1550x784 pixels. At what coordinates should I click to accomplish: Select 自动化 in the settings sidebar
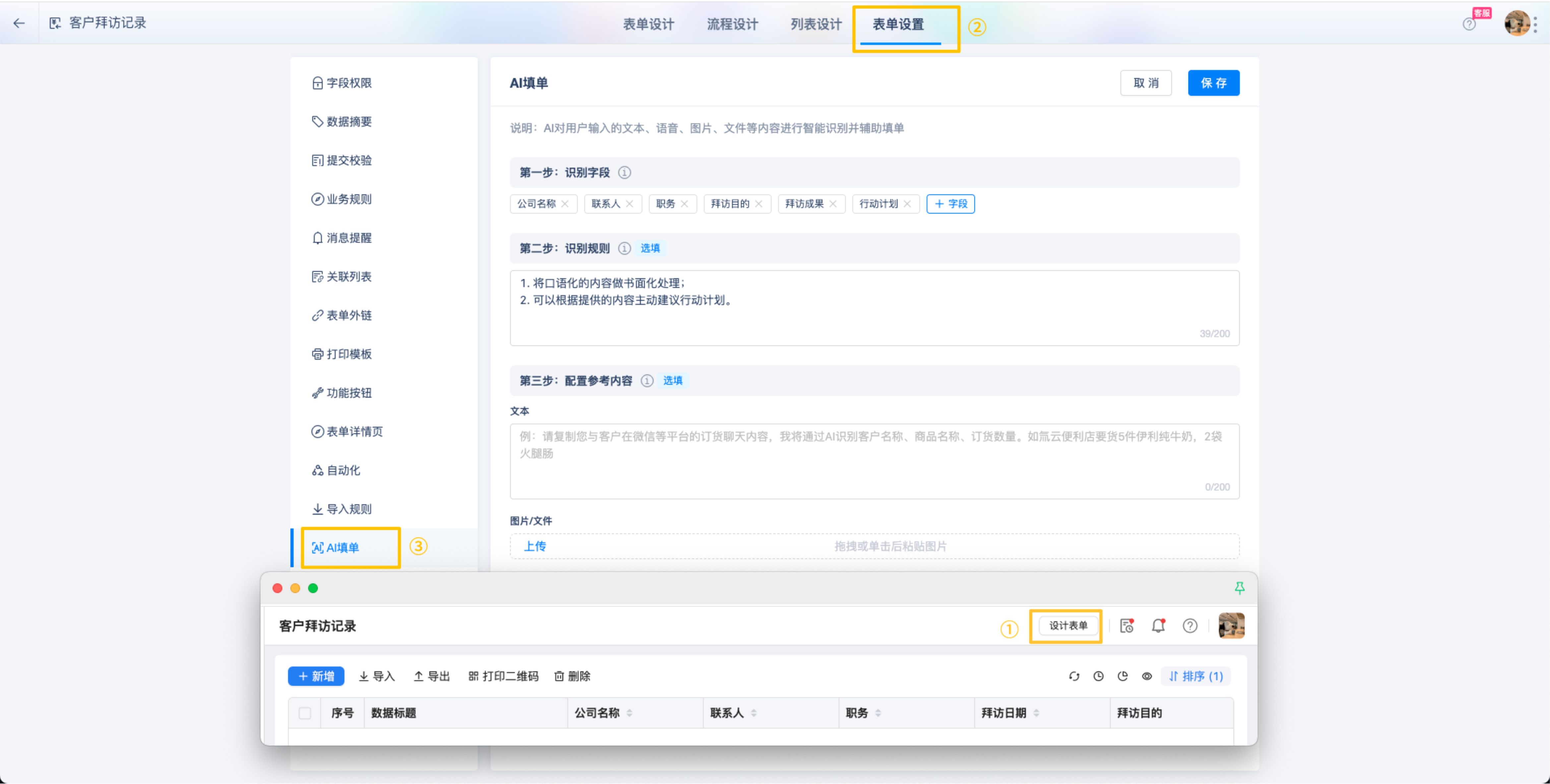[x=343, y=470]
